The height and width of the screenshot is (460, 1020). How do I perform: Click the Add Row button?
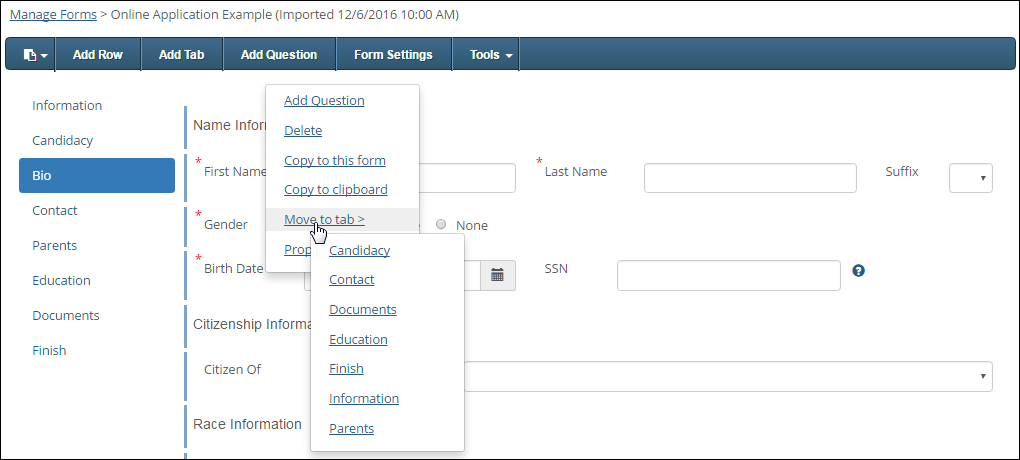[97, 55]
